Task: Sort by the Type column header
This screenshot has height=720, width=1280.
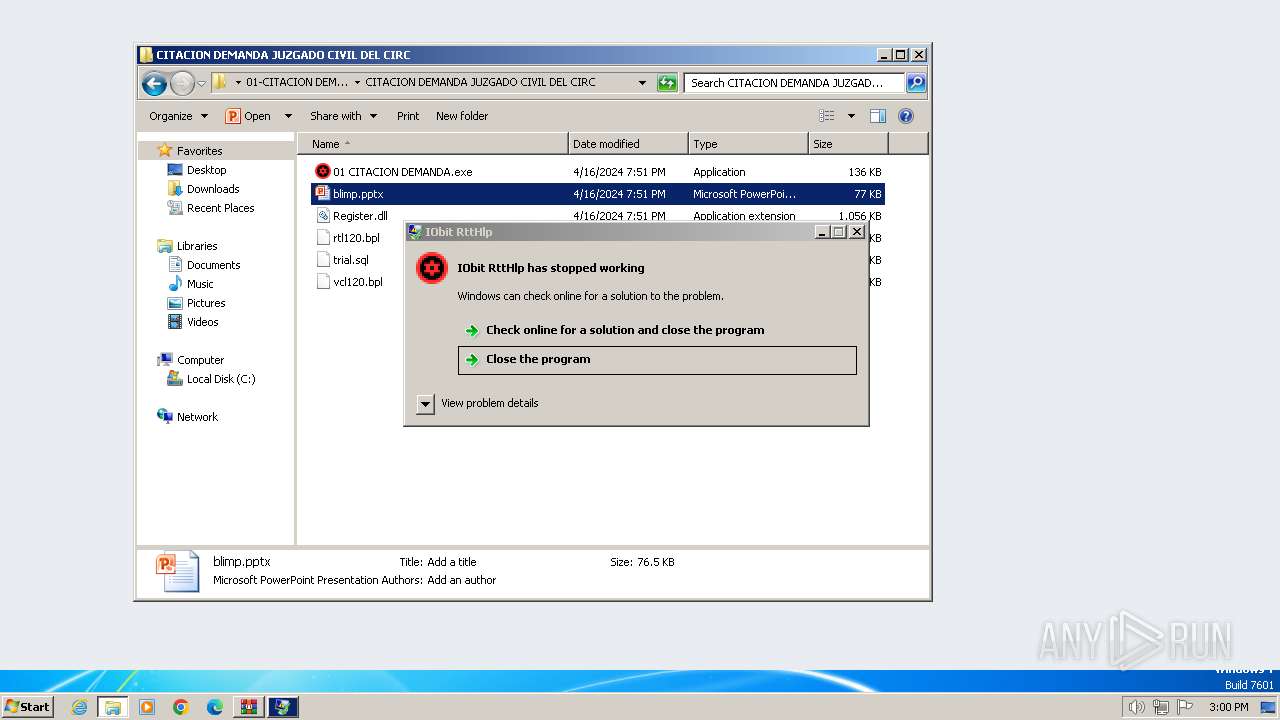Action: coord(748,144)
